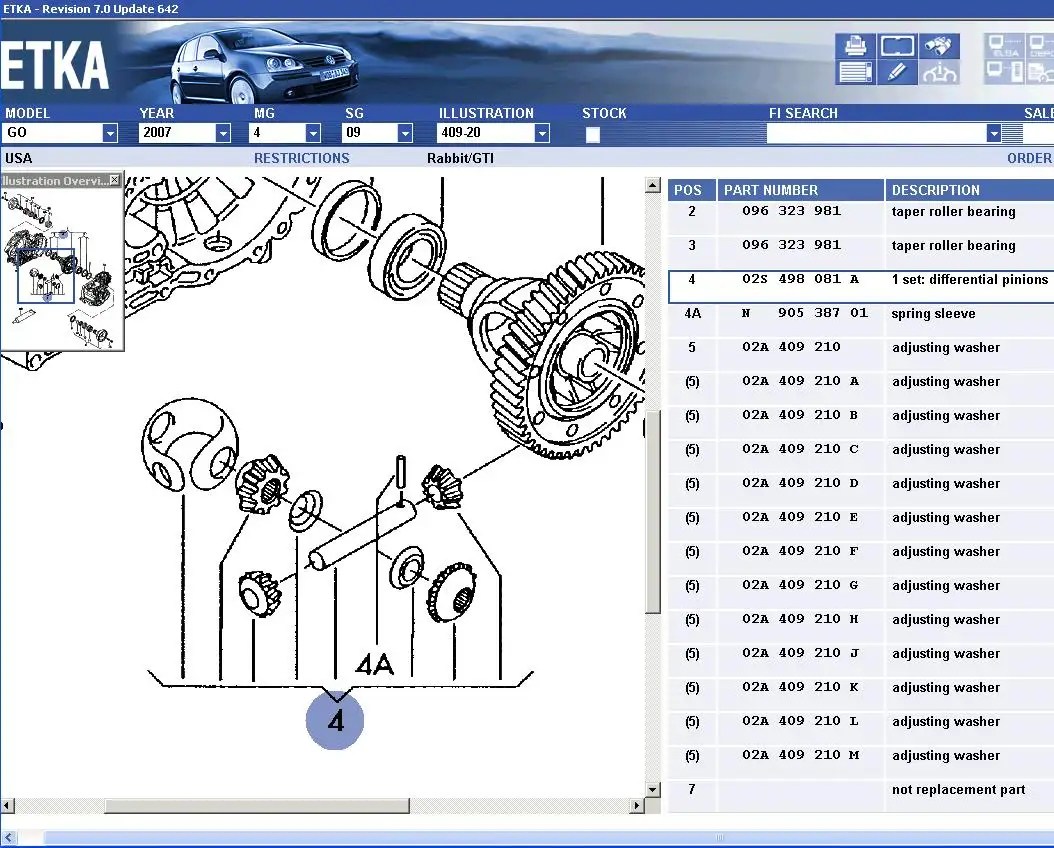Click the ORDER link
This screenshot has width=1054, height=848.
pos(1029,158)
